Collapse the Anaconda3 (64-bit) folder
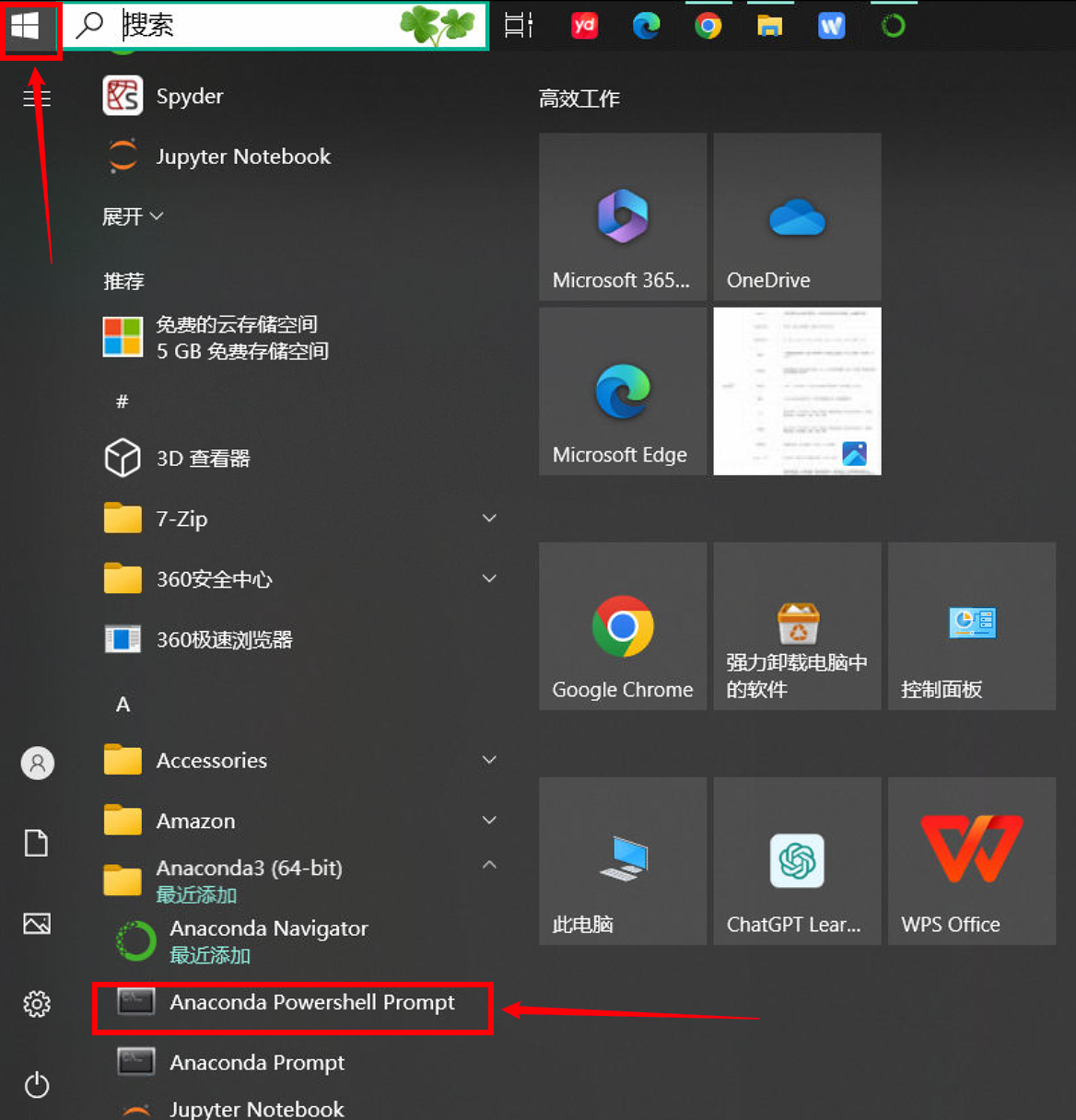1076x1120 pixels. (x=300, y=880)
